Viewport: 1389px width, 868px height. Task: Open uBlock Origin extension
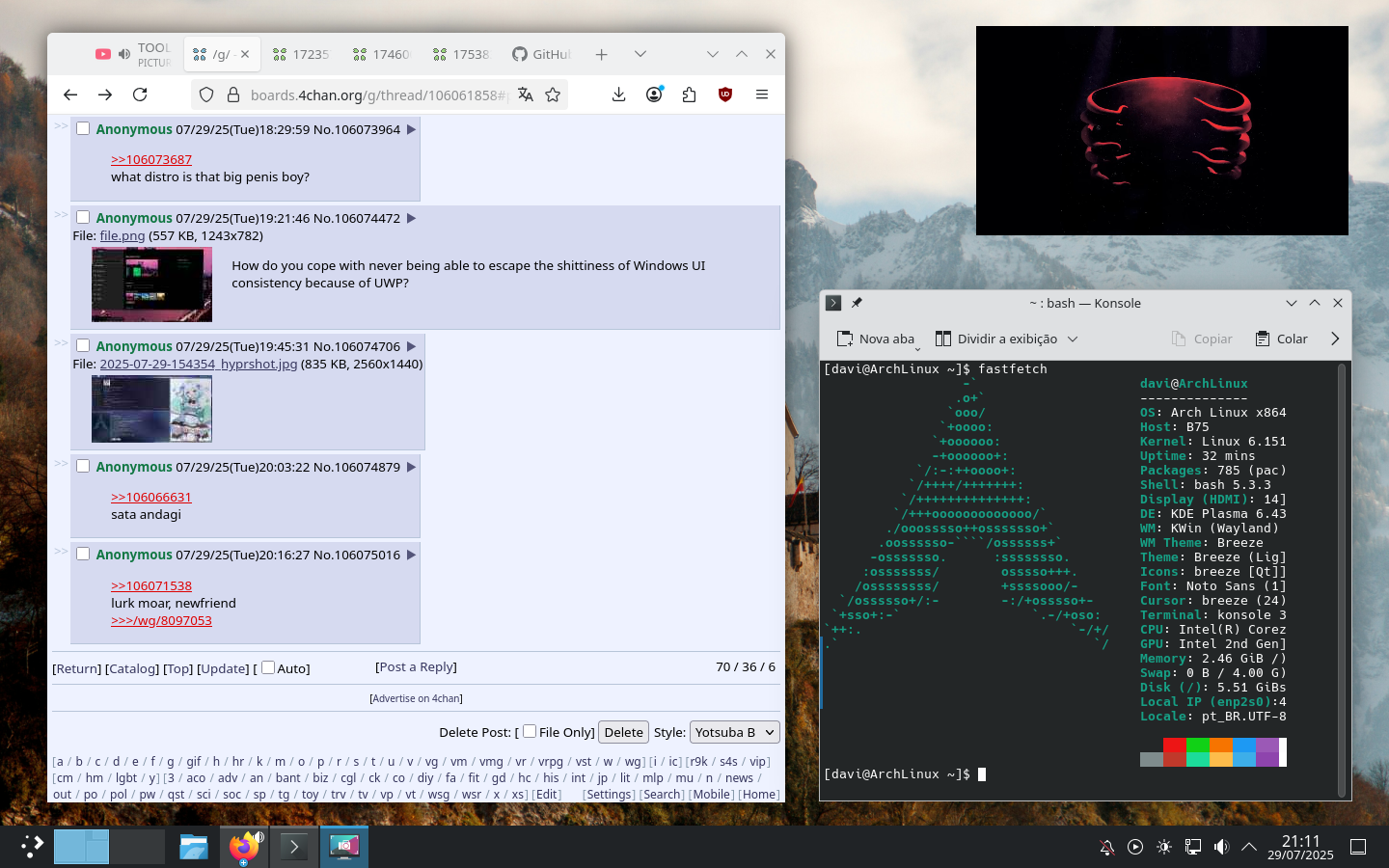tap(725, 95)
